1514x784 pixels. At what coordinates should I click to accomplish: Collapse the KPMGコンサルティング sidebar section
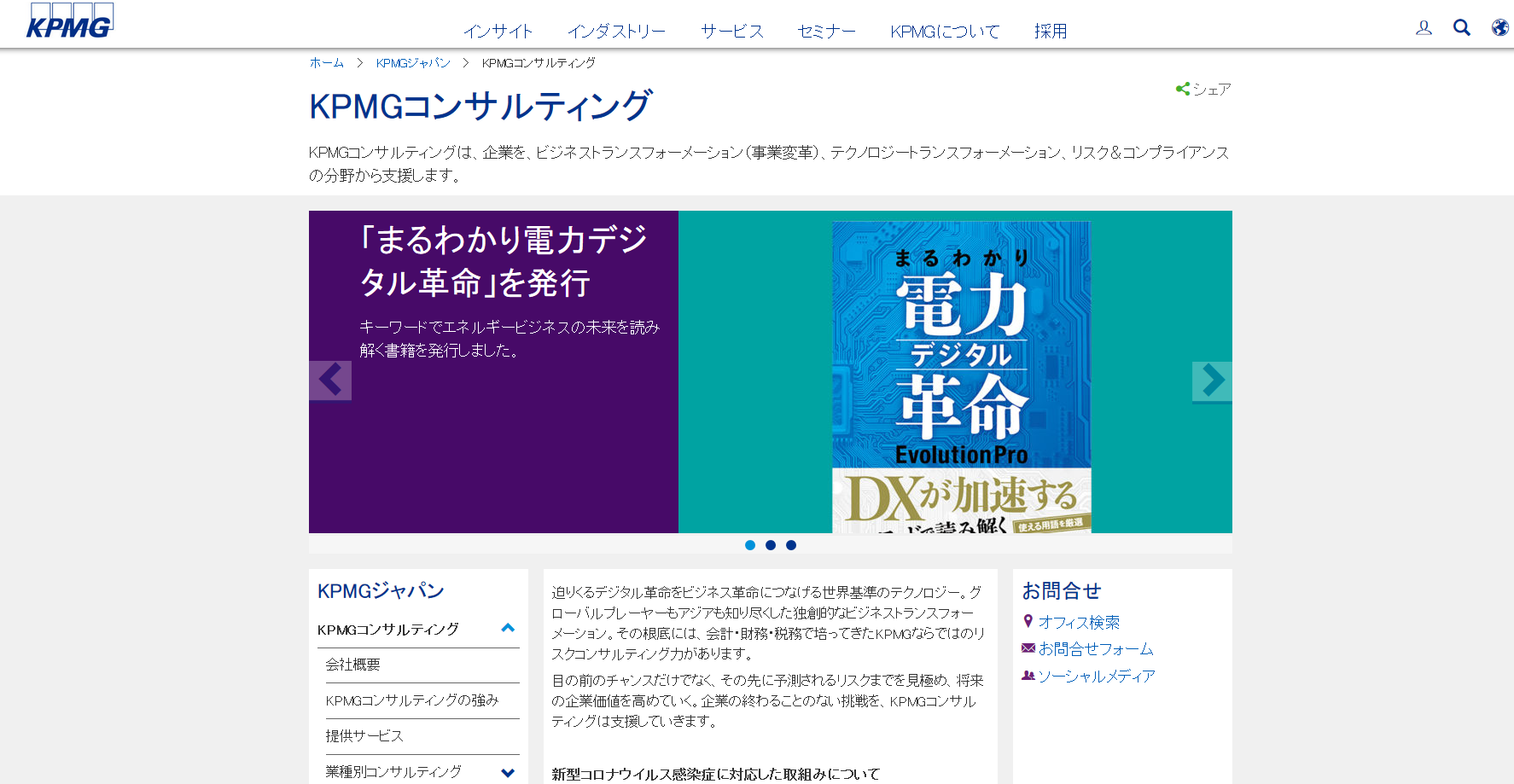tap(508, 629)
